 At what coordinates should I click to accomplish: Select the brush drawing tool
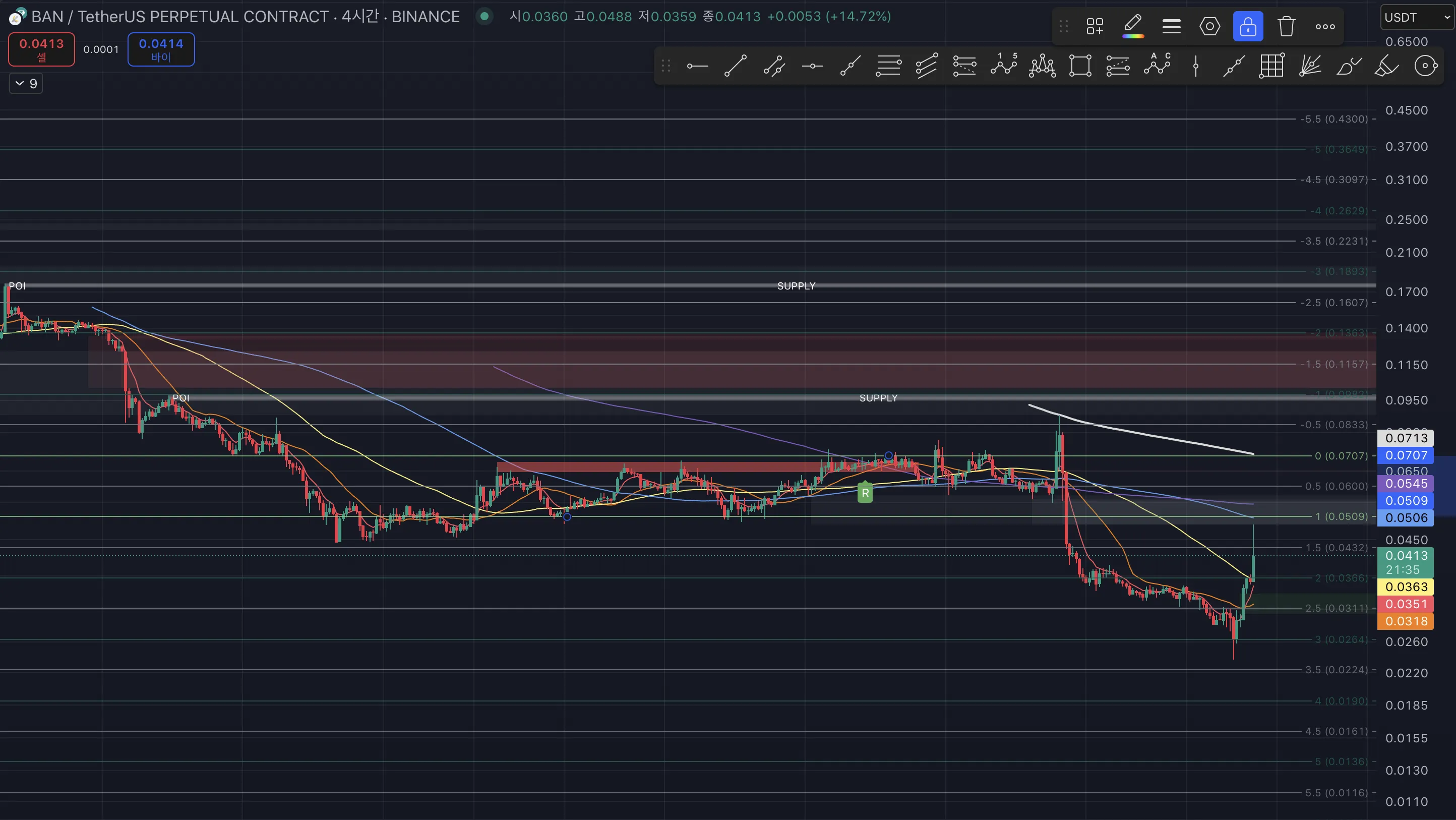click(1349, 66)
